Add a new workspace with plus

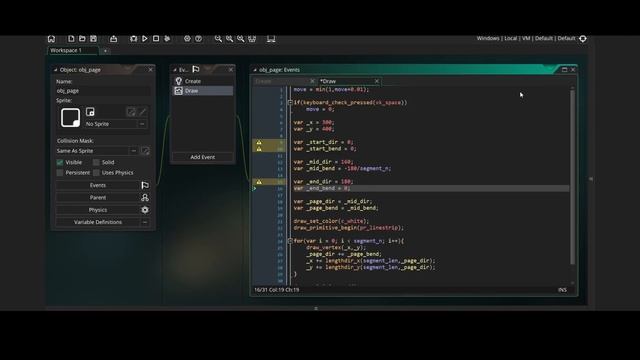pos(105,51)
